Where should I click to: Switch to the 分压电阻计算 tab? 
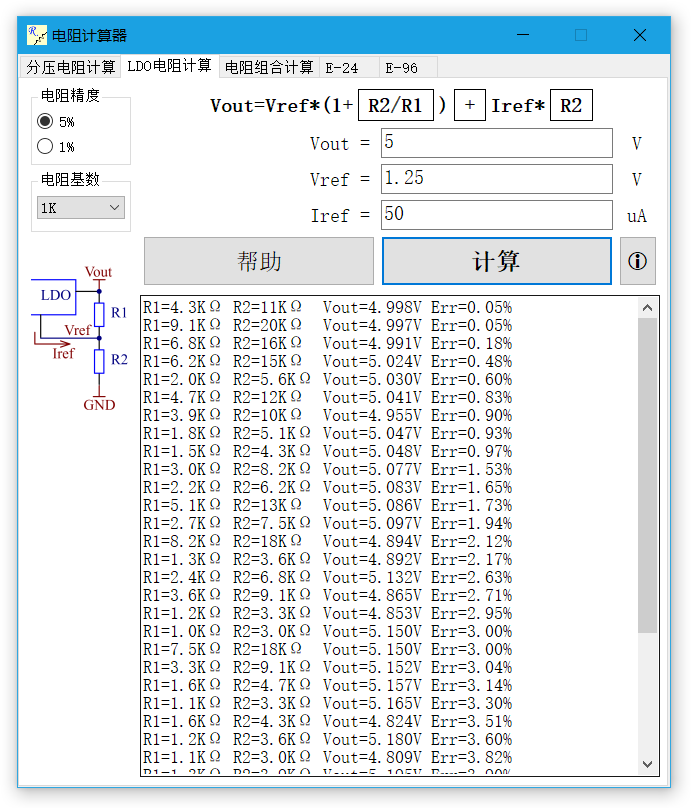click(x=71, y=67)
